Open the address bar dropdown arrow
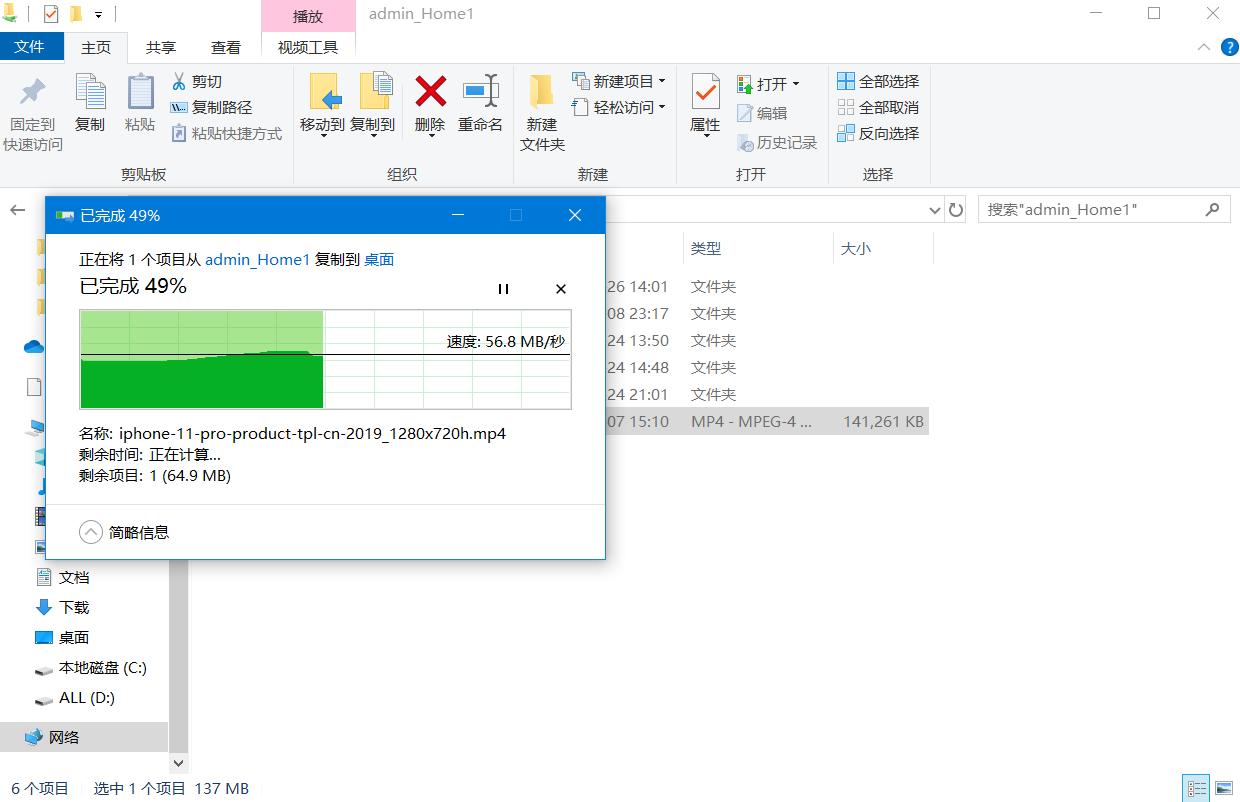This screenshot has width=1240, height=802. [934, 209]
